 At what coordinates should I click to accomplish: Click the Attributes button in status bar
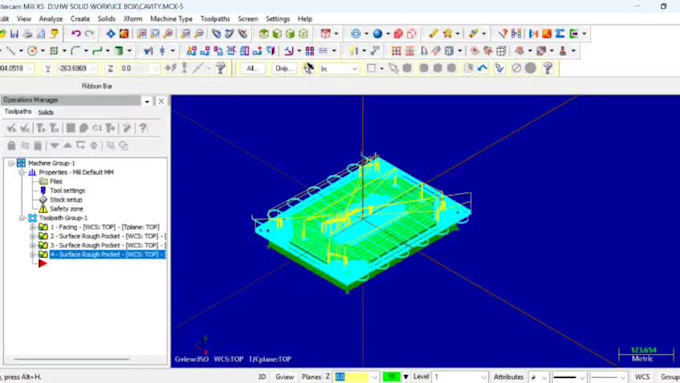coord(508,377)
